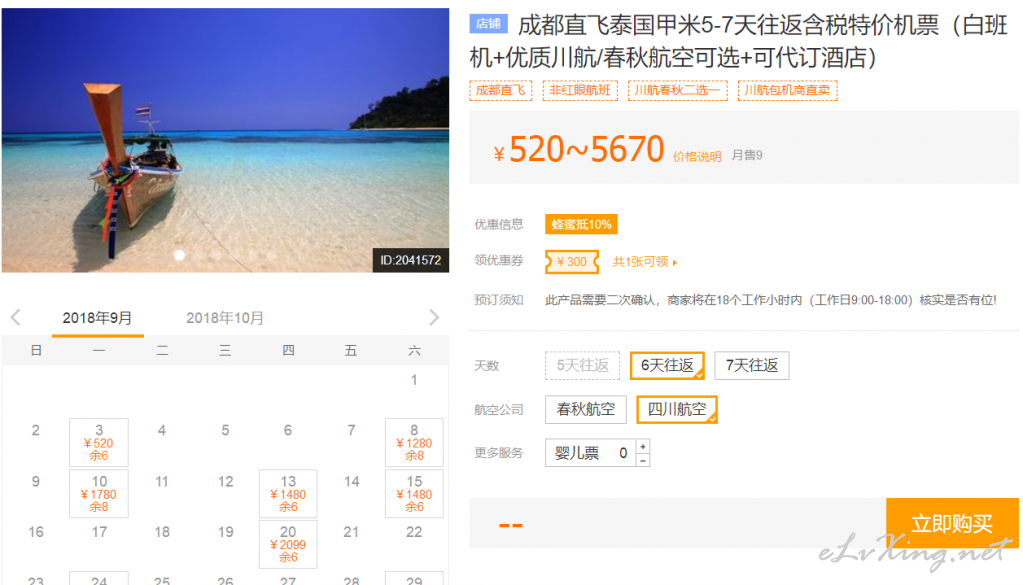
Task: Open the 价格说明 price explanation link
Action: [x=697, y=157]
